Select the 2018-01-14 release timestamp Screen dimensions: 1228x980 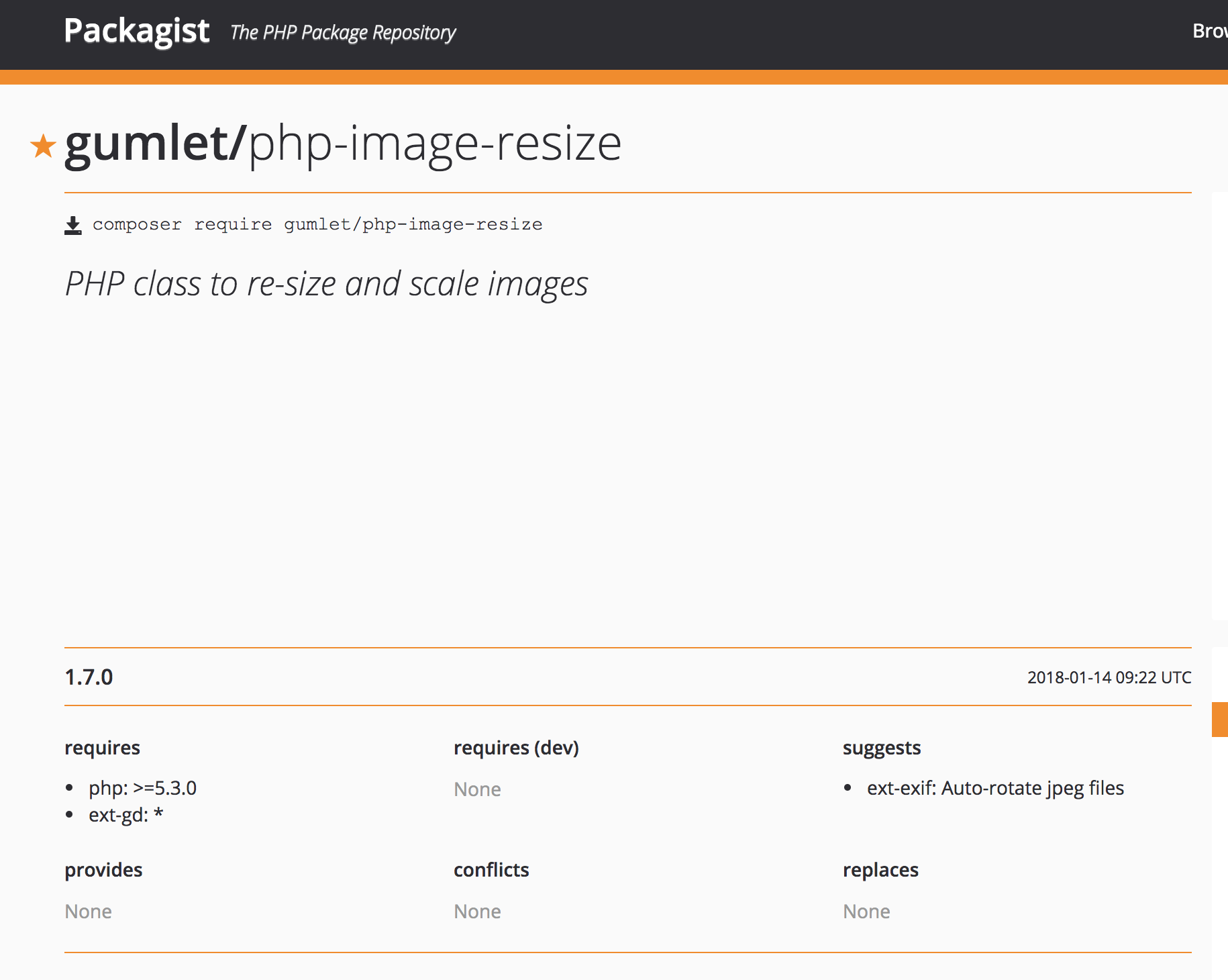tap(1109, 677)
